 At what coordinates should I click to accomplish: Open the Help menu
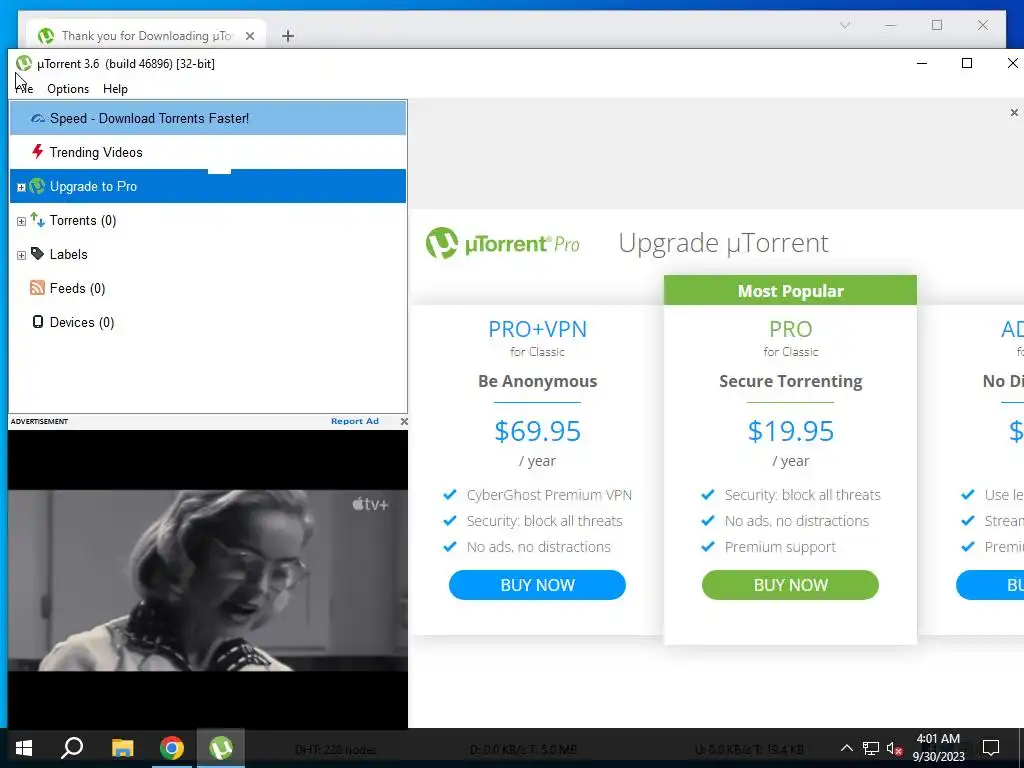pyautogui.click(x=115, y=89)
